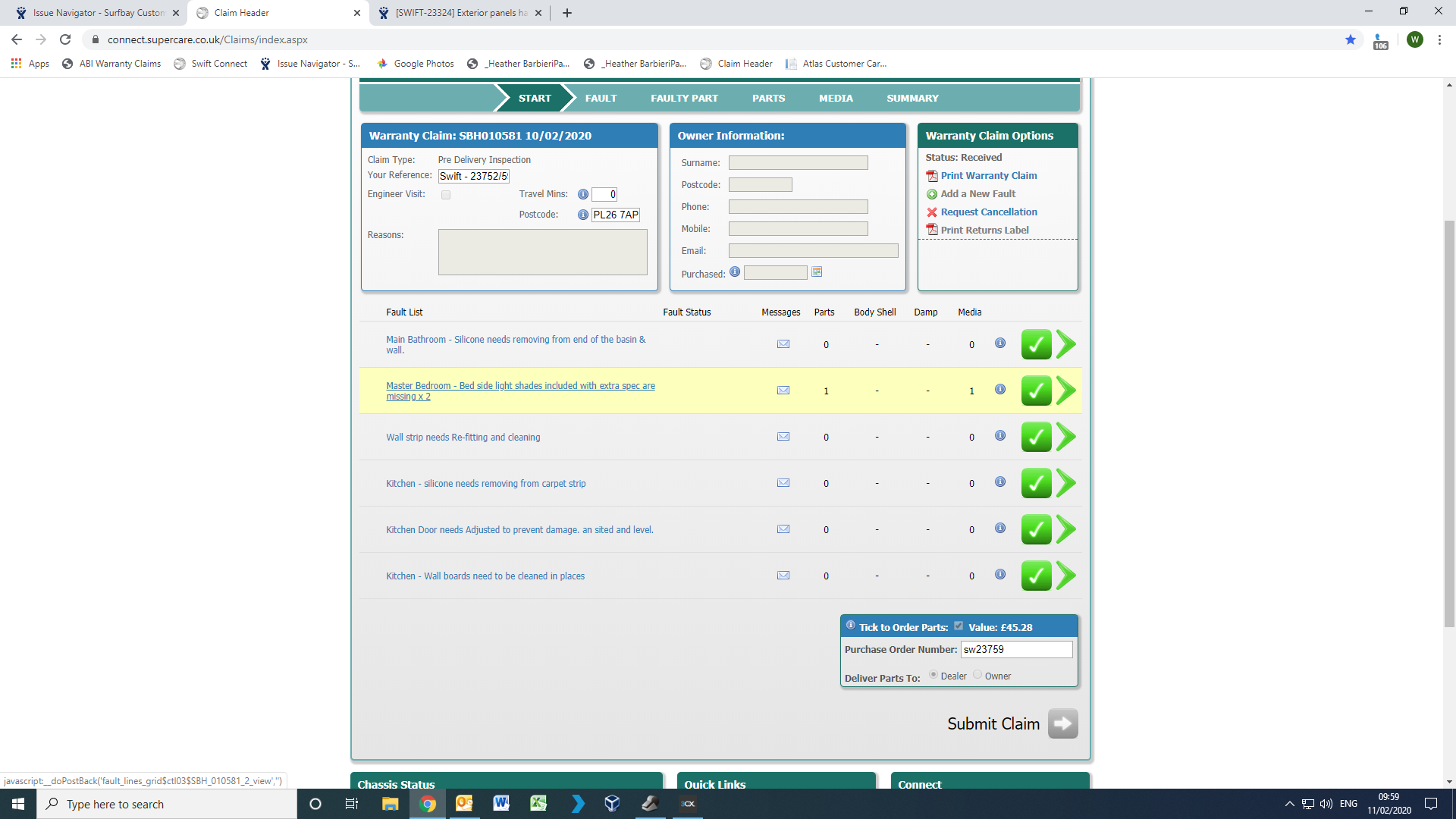
Task: Click info icon on Wall strip fault row
Action: pos(1000,436)
